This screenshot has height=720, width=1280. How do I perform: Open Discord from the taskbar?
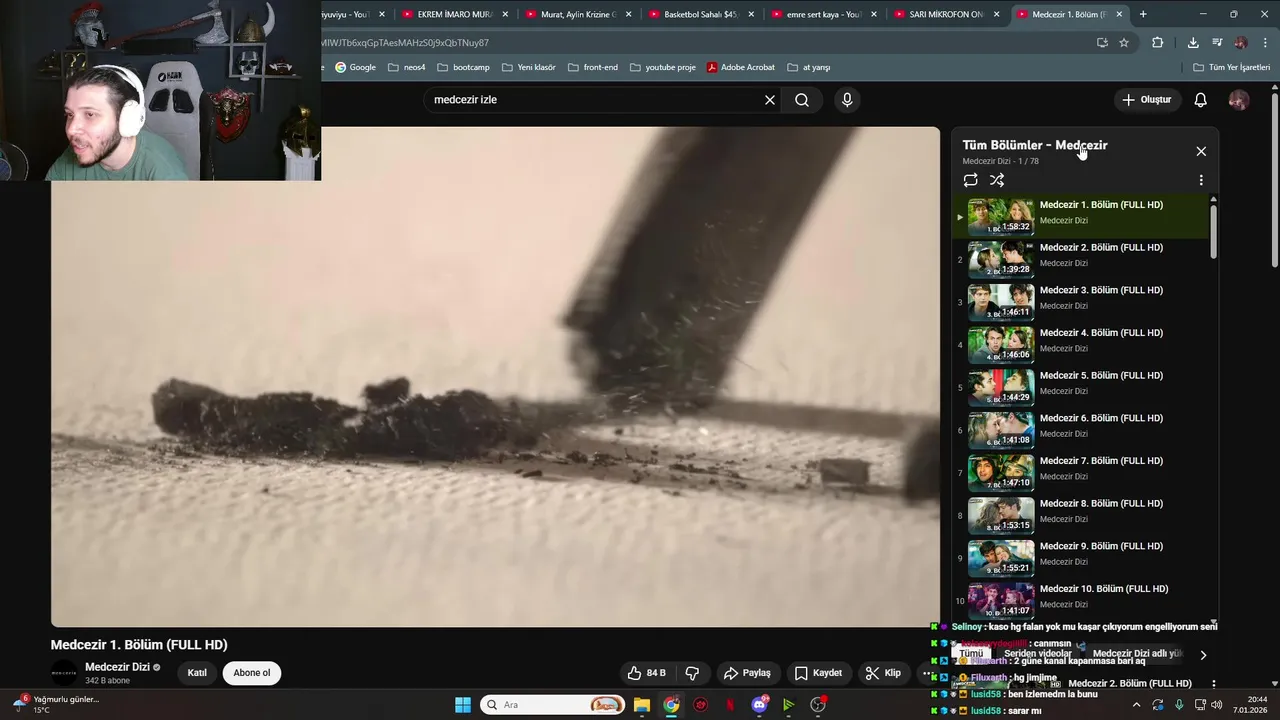point(759,705)
